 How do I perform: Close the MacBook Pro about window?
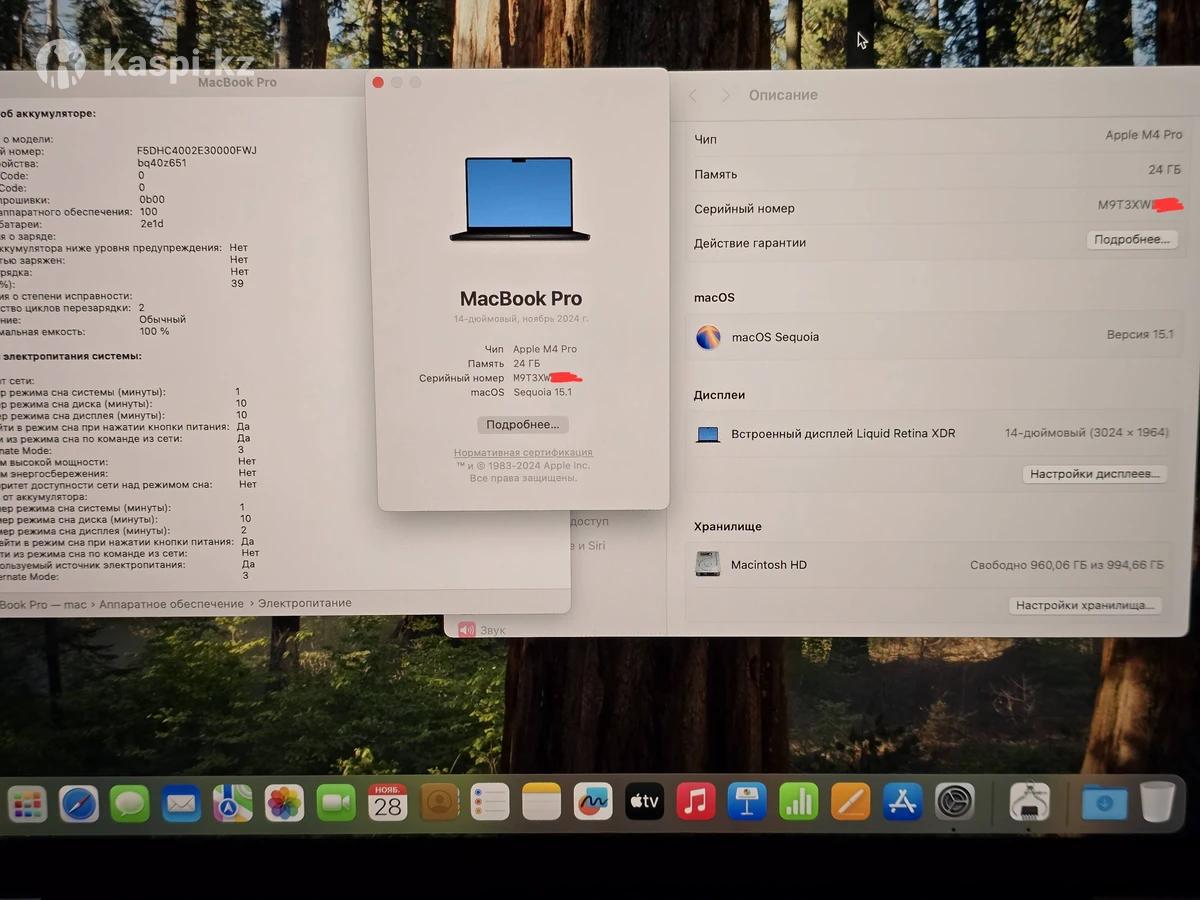point(378,82)
